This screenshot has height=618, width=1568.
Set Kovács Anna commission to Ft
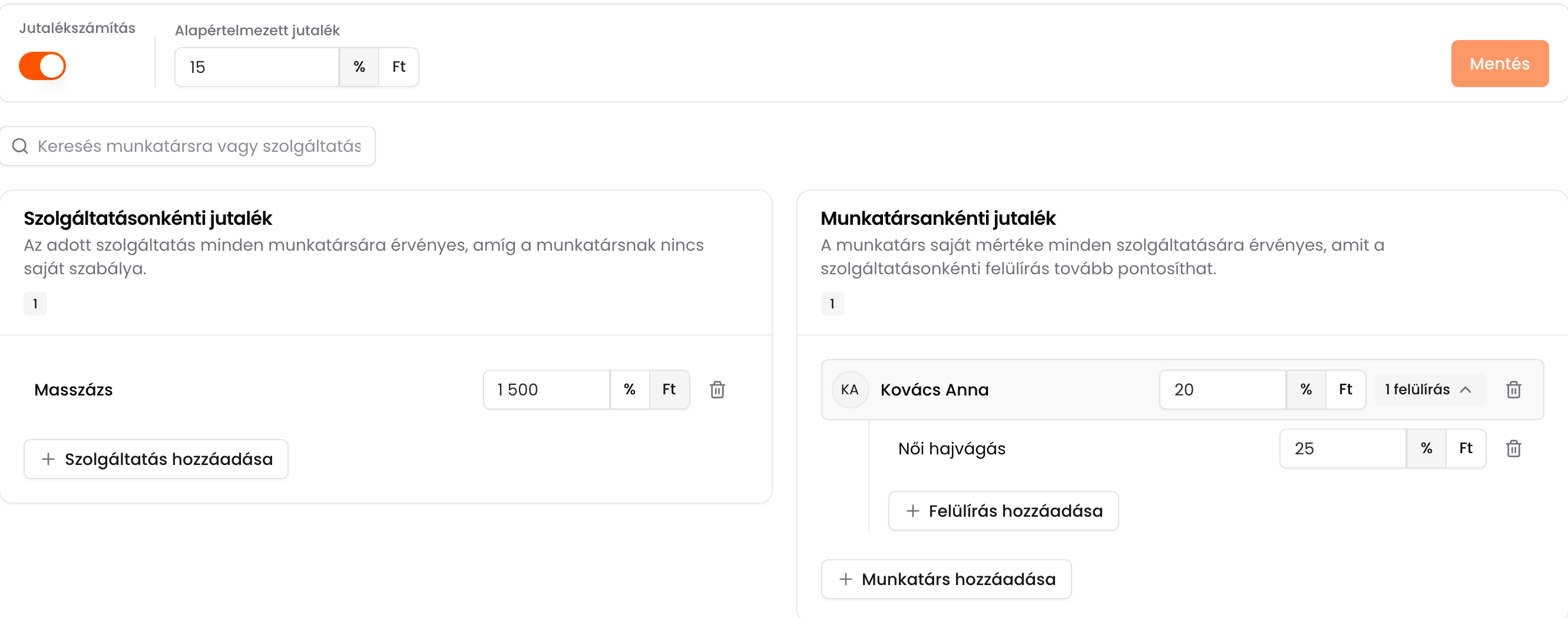pos(1345,389)
